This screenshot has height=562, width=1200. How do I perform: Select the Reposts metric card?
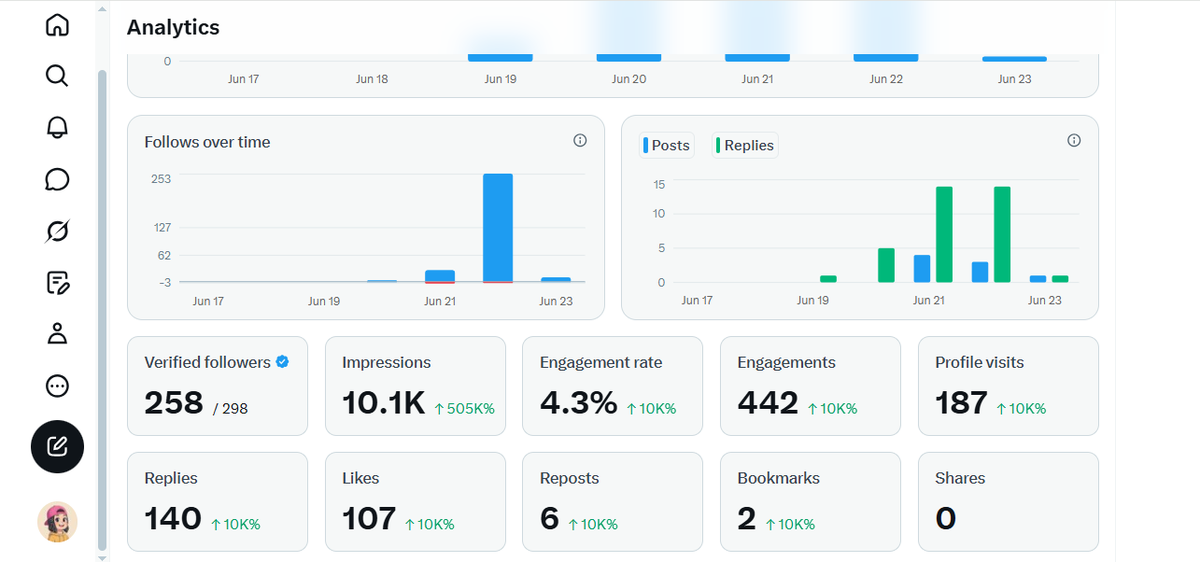coord(613,502)
